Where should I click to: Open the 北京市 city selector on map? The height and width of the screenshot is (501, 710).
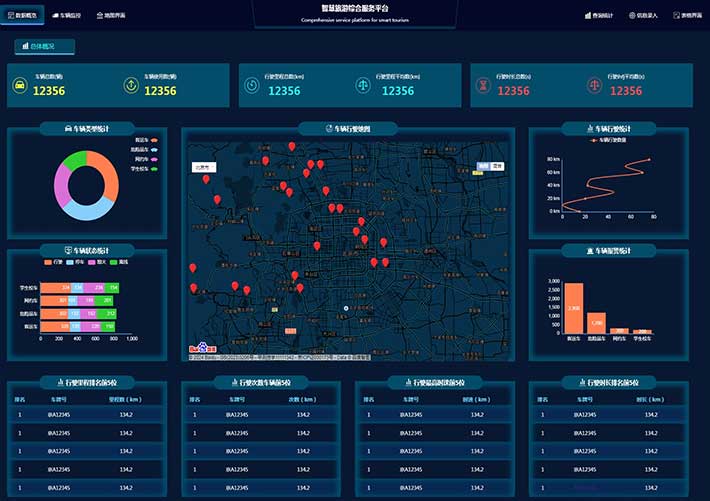click(203, 167)
